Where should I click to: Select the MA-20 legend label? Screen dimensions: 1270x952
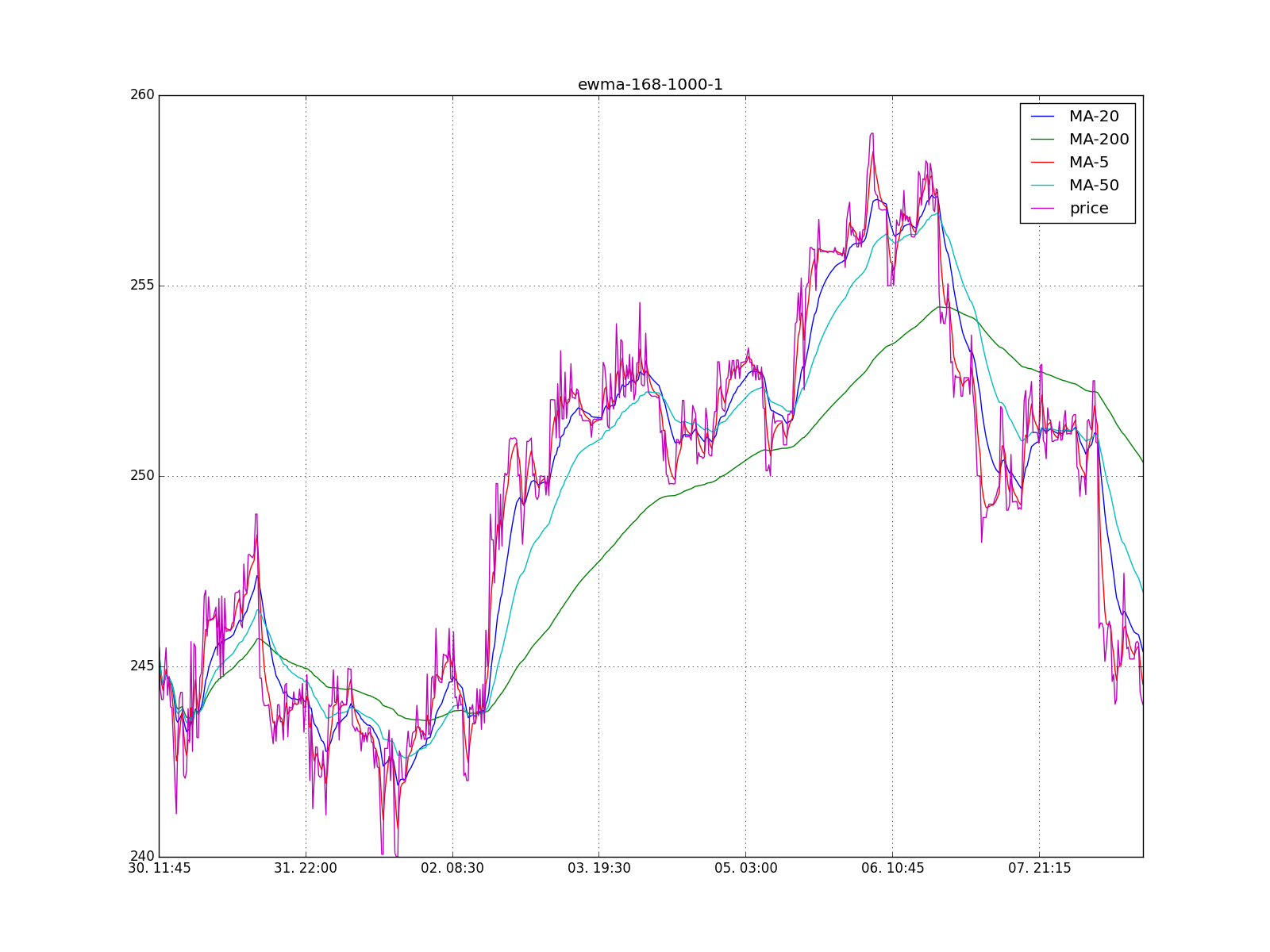[x=1094, y=116]
